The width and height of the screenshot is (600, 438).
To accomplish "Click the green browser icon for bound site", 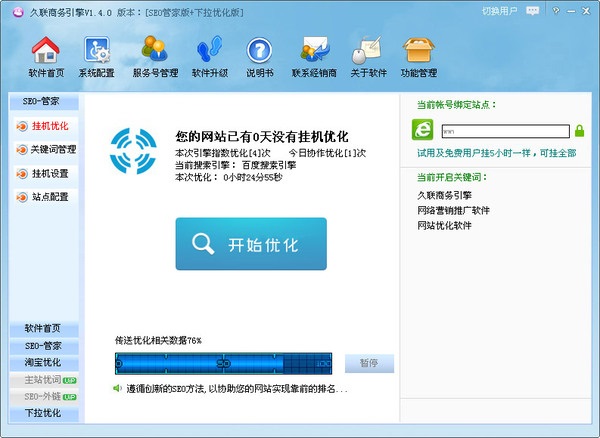I will [x=422, y=130].
